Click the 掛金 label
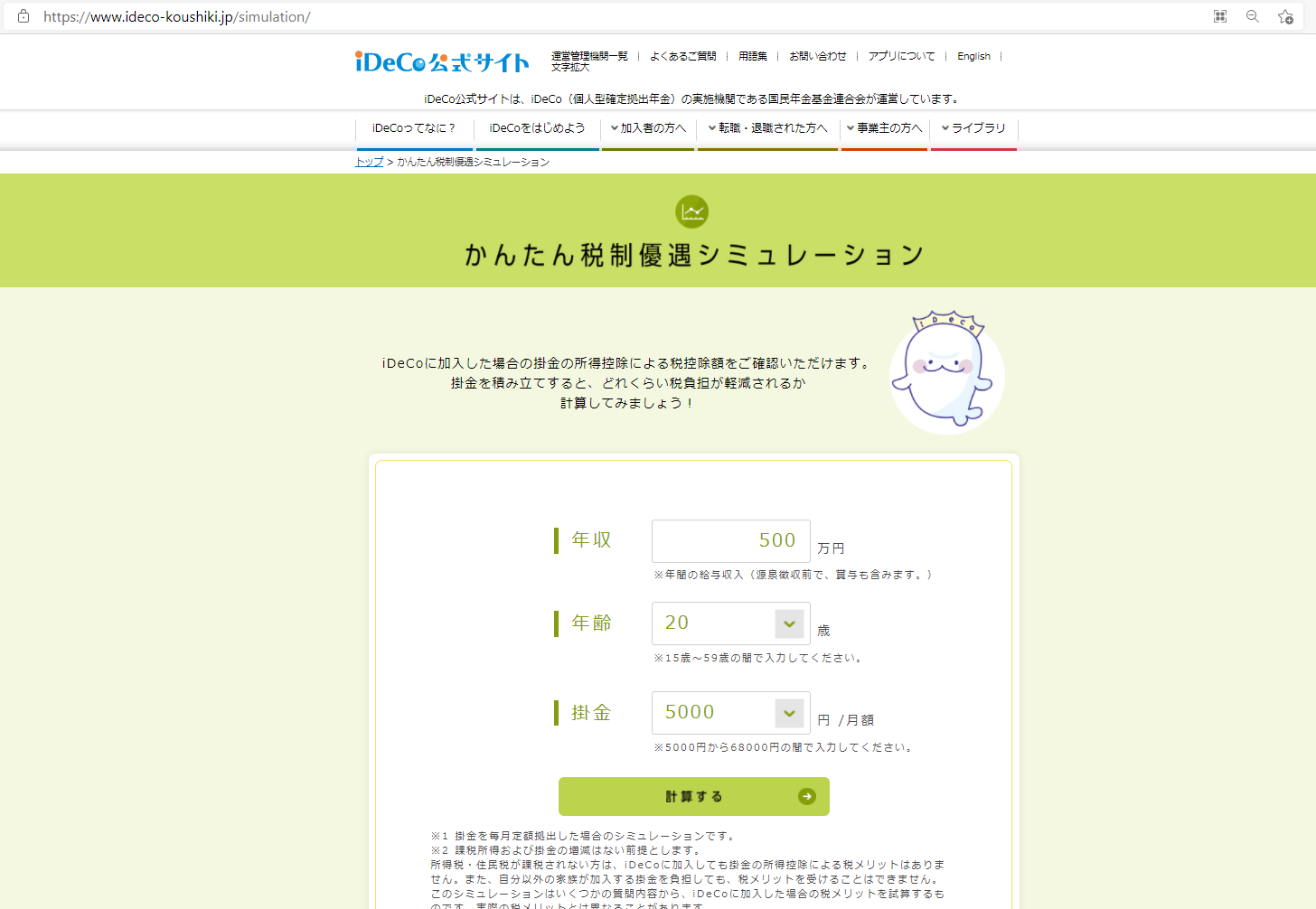This screenshot has width=1316, height=909. click(592, 713)
